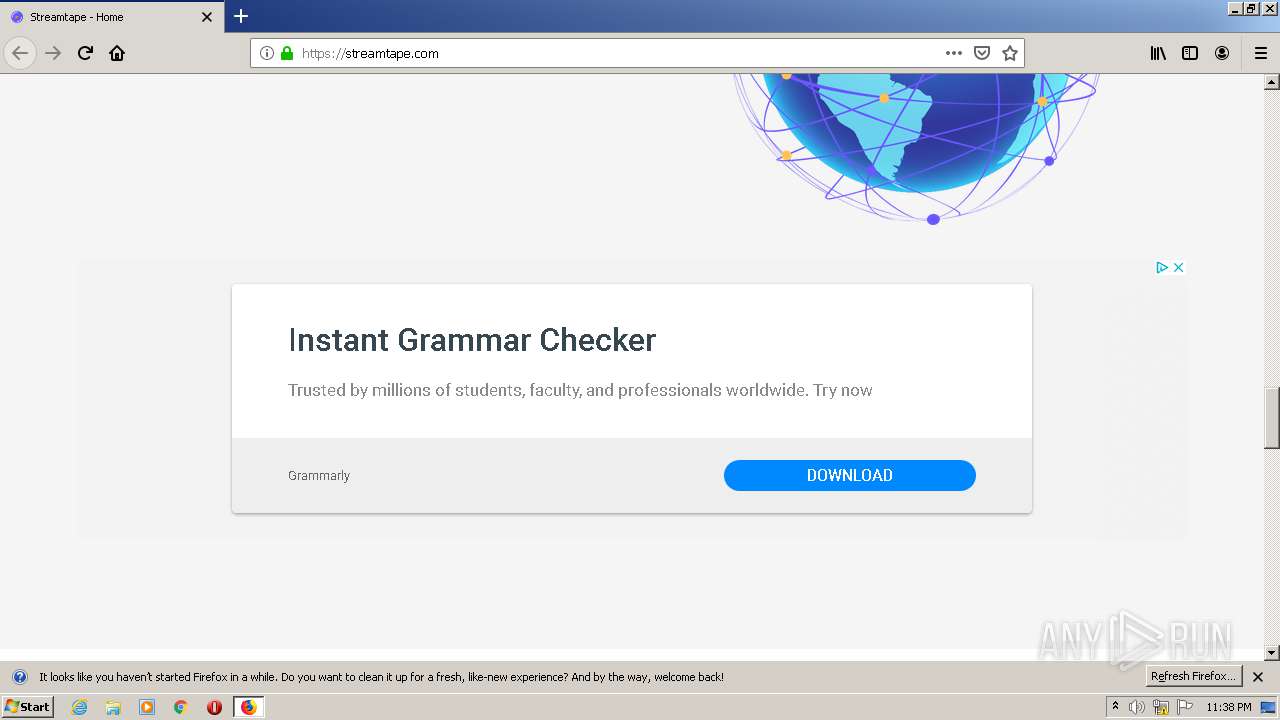Click the Refresh Firefox button
Screen dimensions: 1280x720
pyautogui.click(x=1193, y=676)
